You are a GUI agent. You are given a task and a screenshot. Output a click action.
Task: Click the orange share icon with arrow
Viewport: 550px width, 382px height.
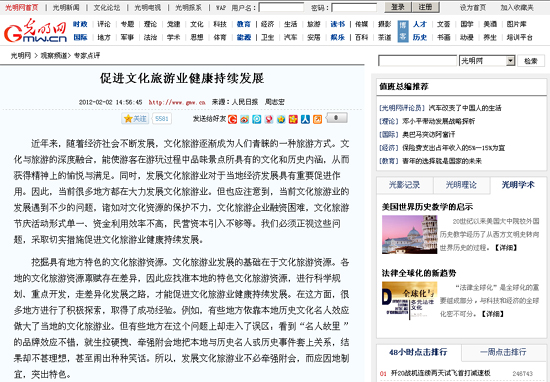click(x=317, y=119)
